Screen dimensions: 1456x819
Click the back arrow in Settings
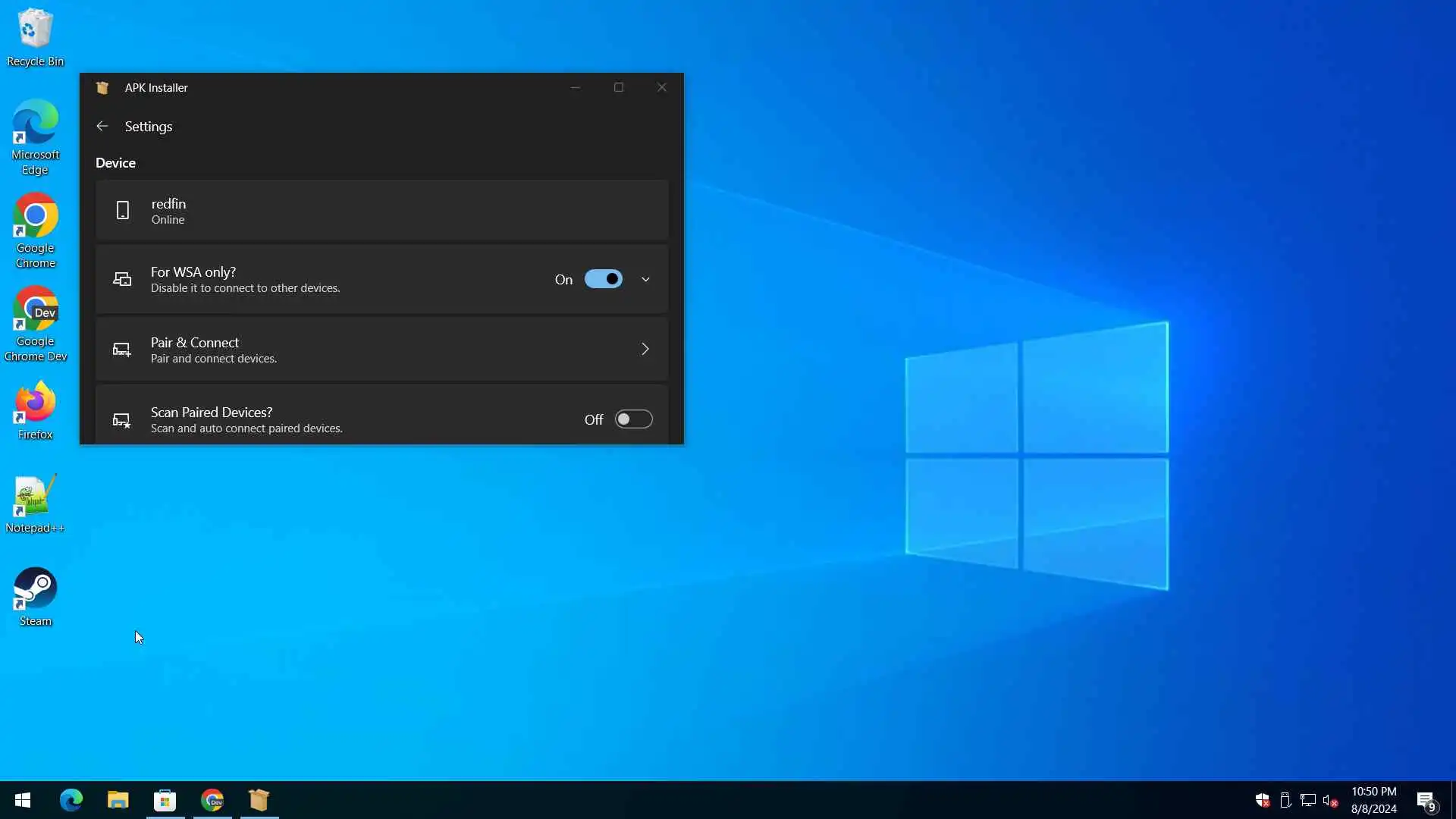pyautogui.click(x=102, y=127)
